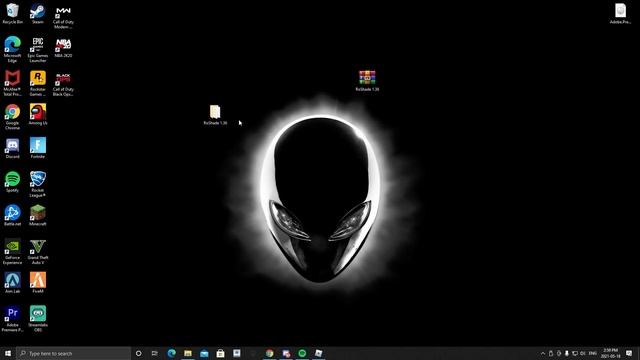Select the Steam desktop shortcut
640x360 pixels.
tap(38, 13)
